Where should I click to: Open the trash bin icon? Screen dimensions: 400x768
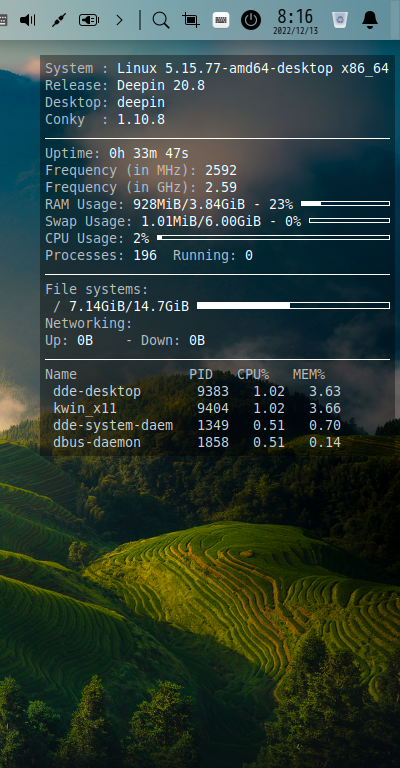(340, 20)
